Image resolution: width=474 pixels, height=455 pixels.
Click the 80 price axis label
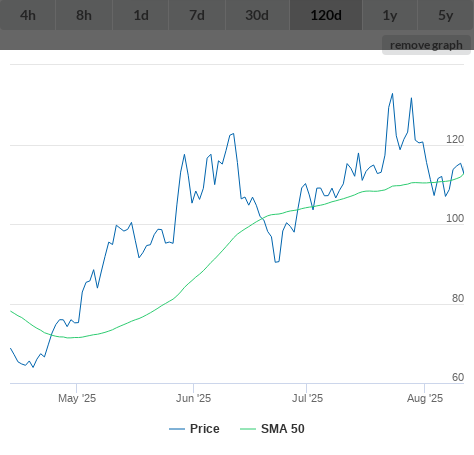[458, 298]
